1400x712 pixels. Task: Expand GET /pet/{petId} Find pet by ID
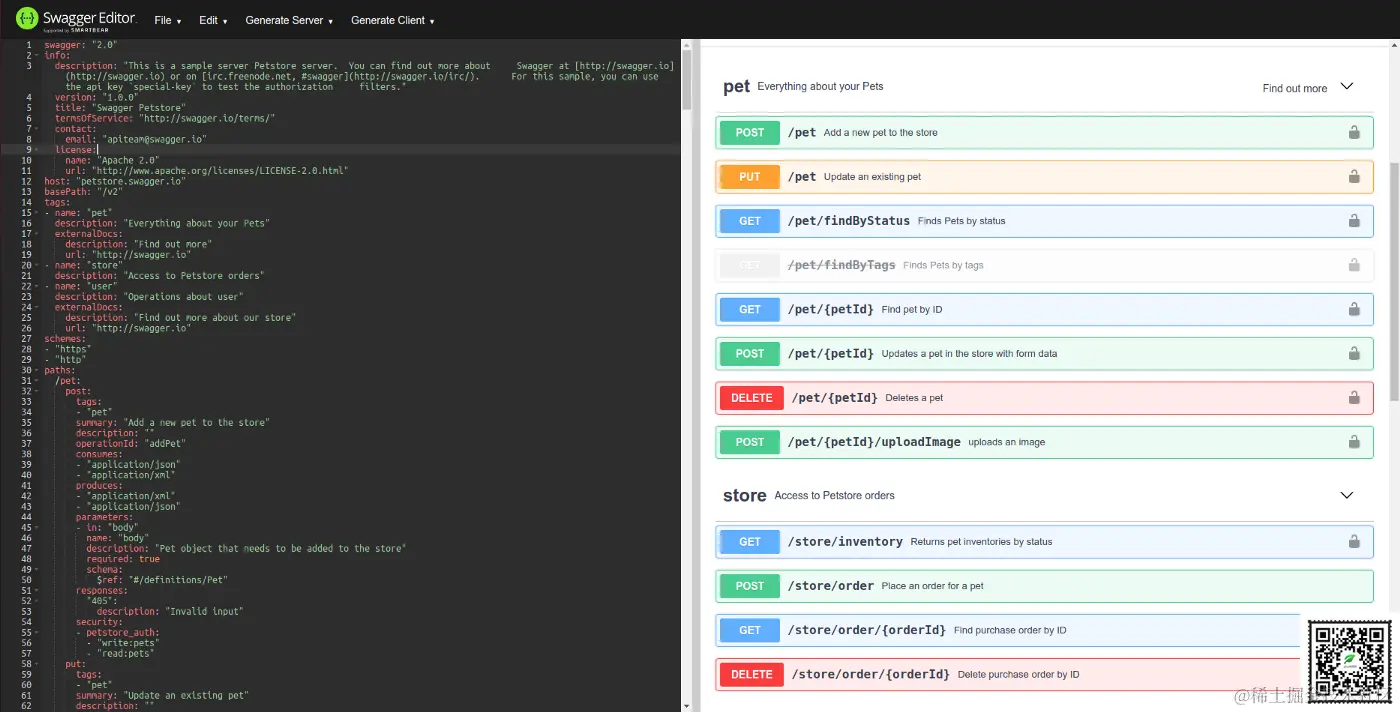(1044, 309)
